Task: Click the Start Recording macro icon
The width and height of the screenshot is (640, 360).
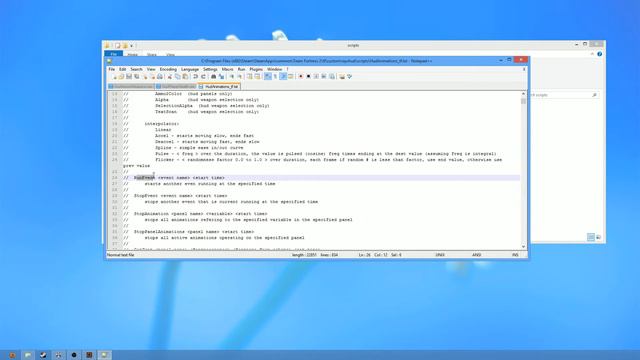Action: 301,77
